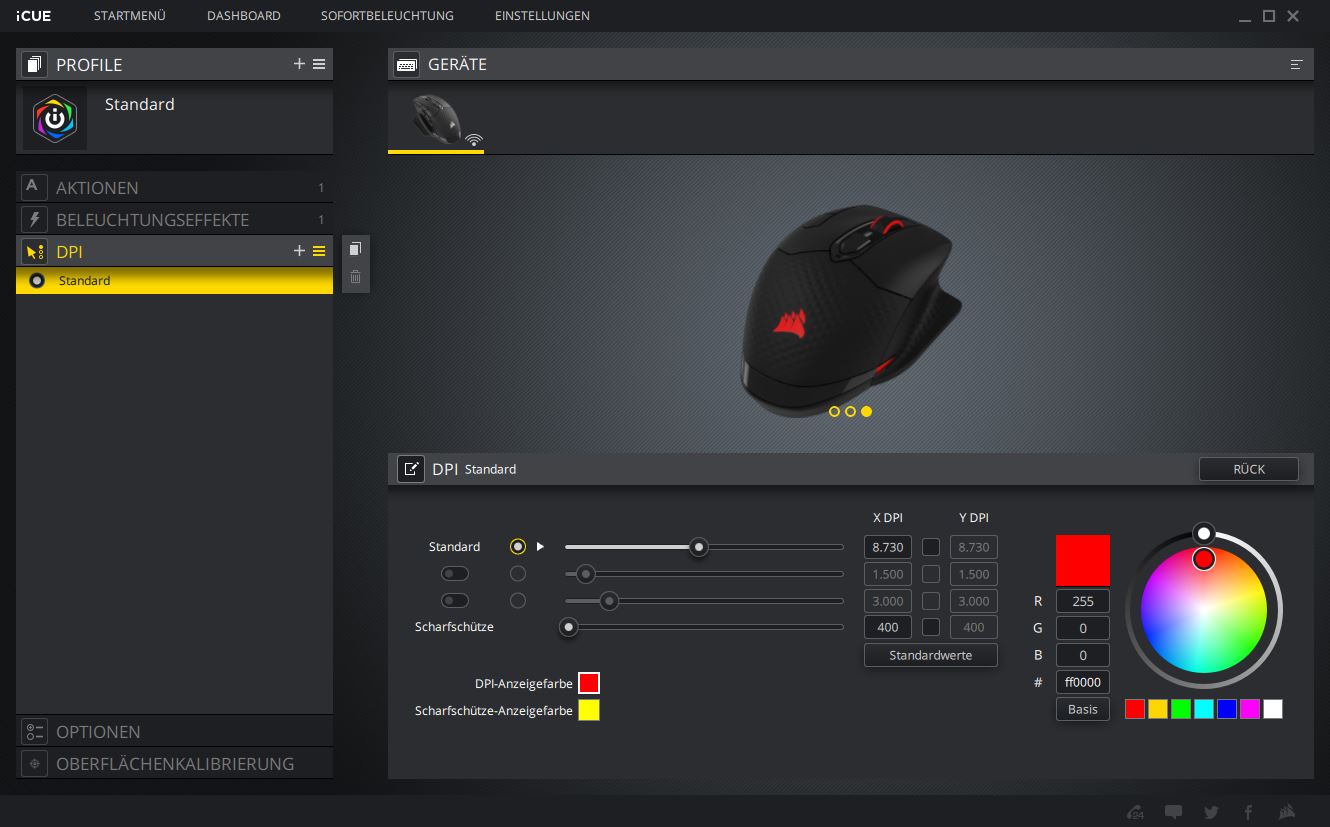Check the X/Y link box for Scharfschütze row
Viewport: 1330px width, 827px height.
(931, 628)
